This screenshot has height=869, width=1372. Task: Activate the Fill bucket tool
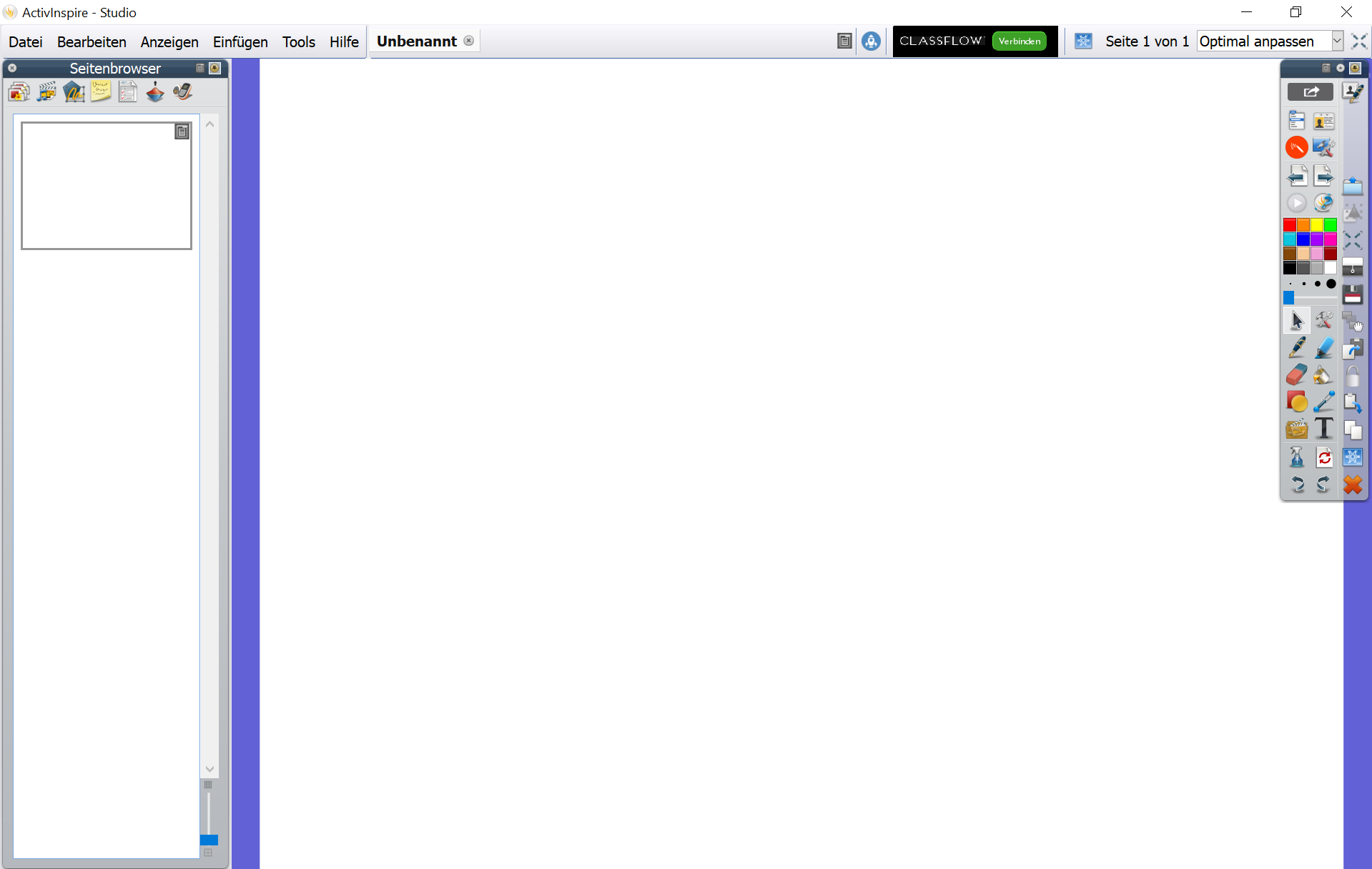tap(1323, 374)
